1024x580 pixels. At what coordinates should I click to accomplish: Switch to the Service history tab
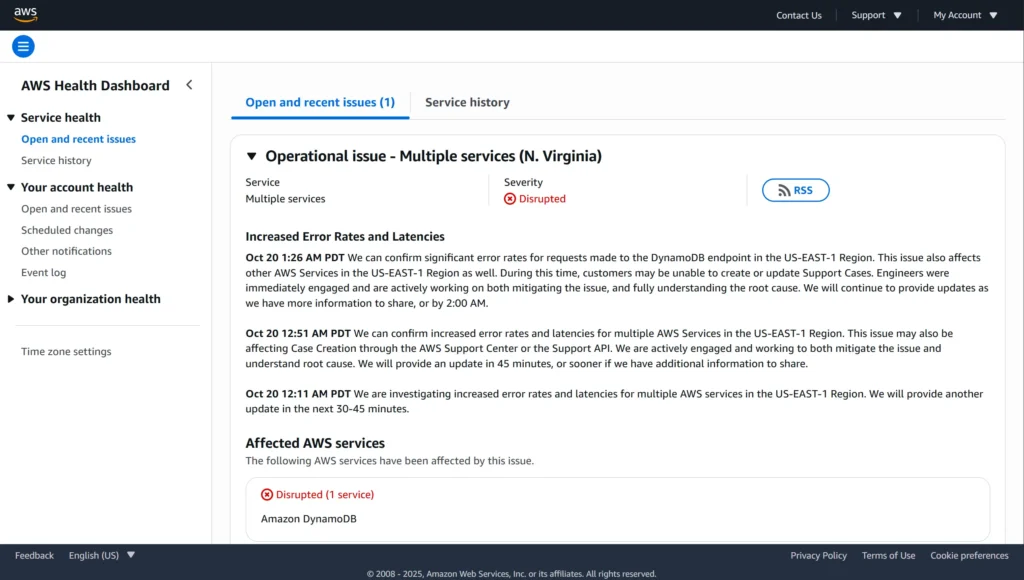468,103
